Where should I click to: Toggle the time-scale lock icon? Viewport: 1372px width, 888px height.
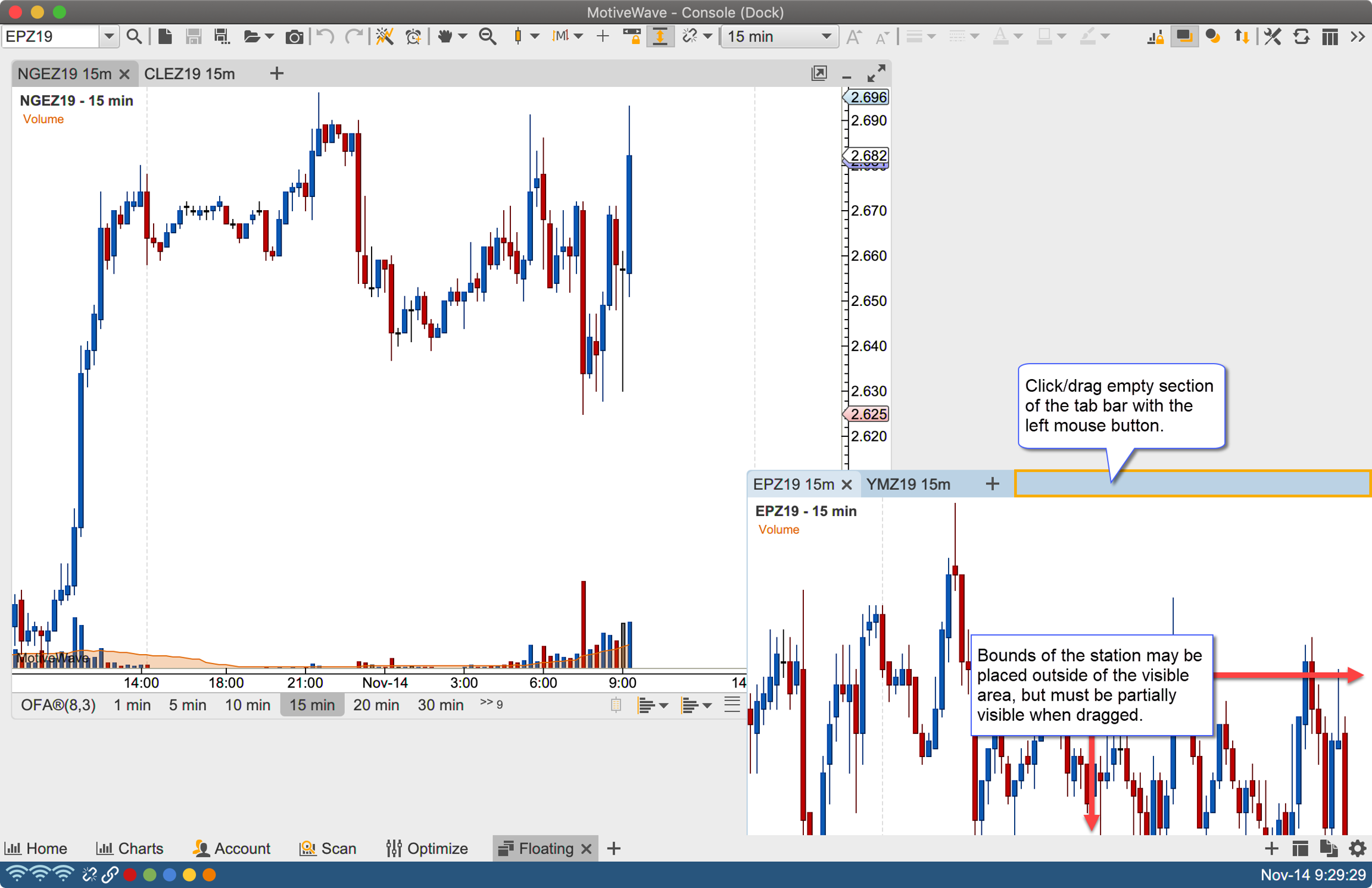coord(632,37)
